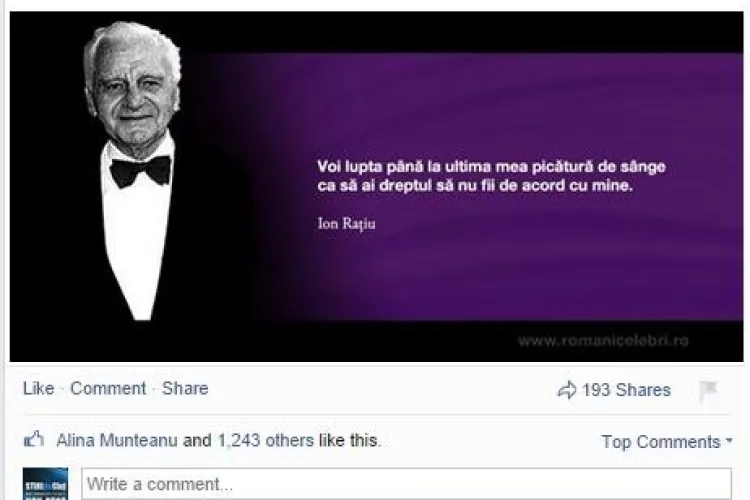The height and width of the screenshot is (500, 750).
Task: Click the arrow next to Top Comments
Action: 729,440
